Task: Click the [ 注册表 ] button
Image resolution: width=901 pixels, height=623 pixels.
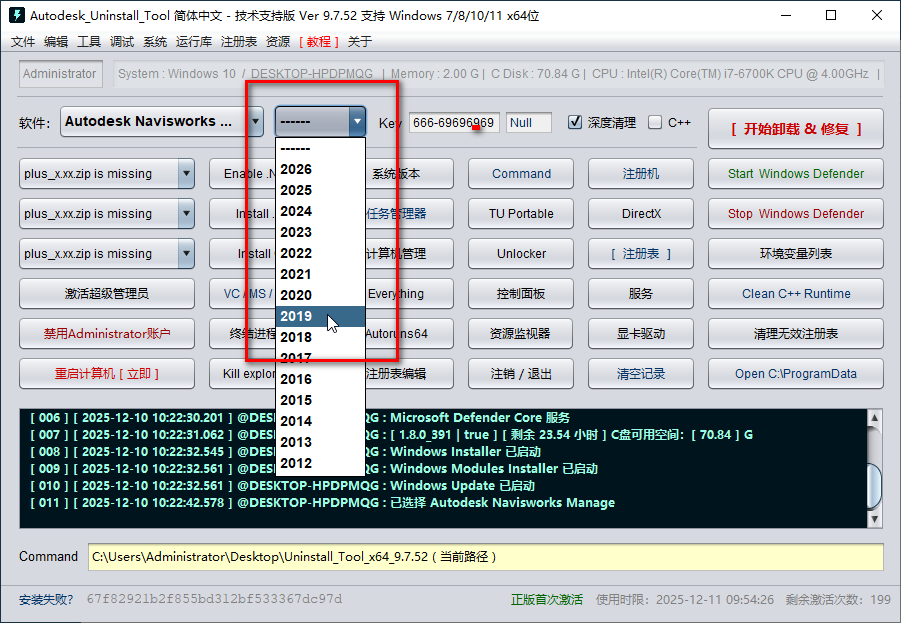Action: click(x=641, y=253)
